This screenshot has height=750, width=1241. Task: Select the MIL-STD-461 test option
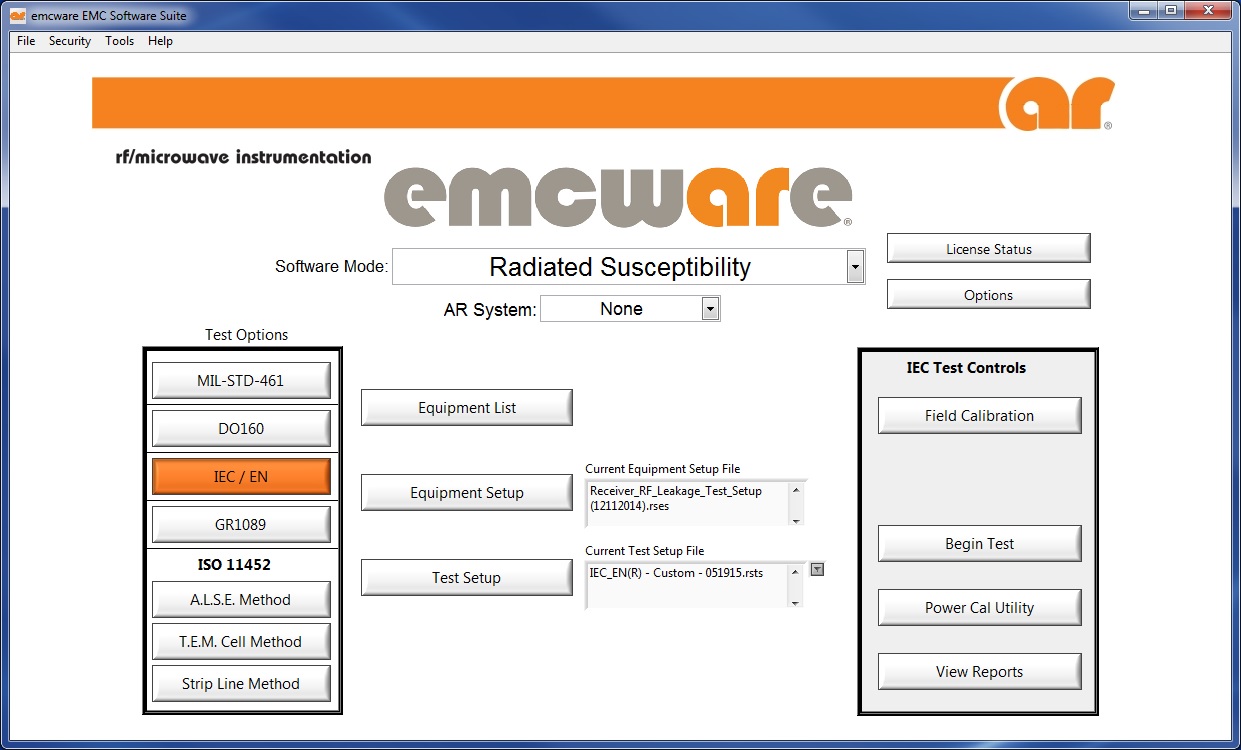coord(241,381)
